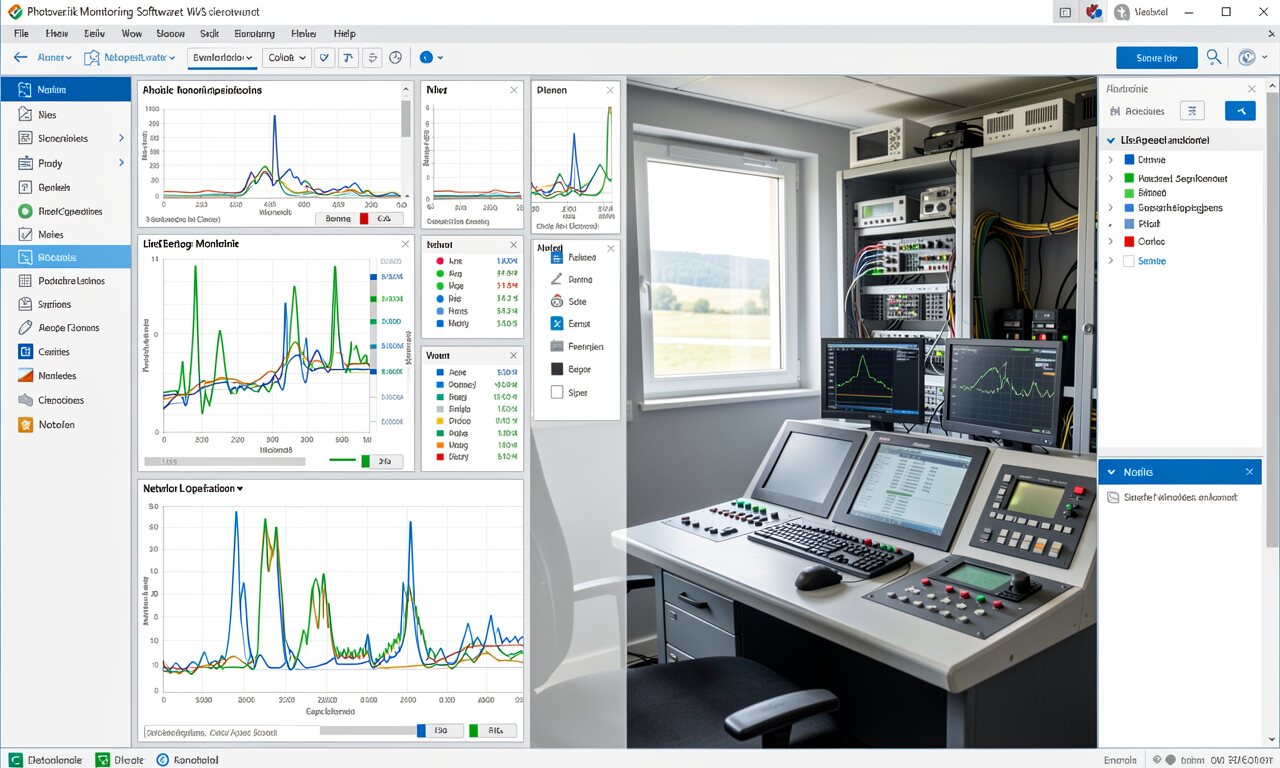Open the Hiew menu
The image size is (1280, 768).
tap(56, 33)
